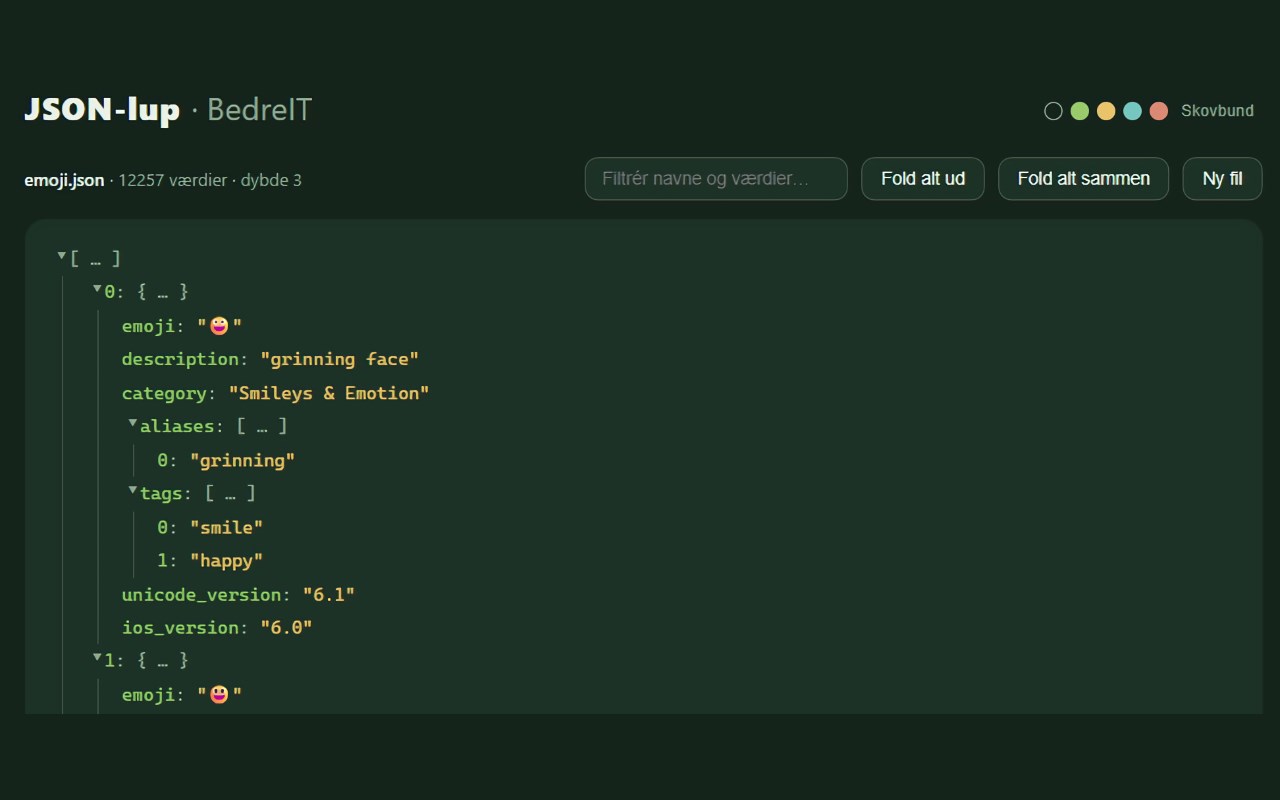
Task: Click the JSON-lup app title
Action: pos(102,110)
